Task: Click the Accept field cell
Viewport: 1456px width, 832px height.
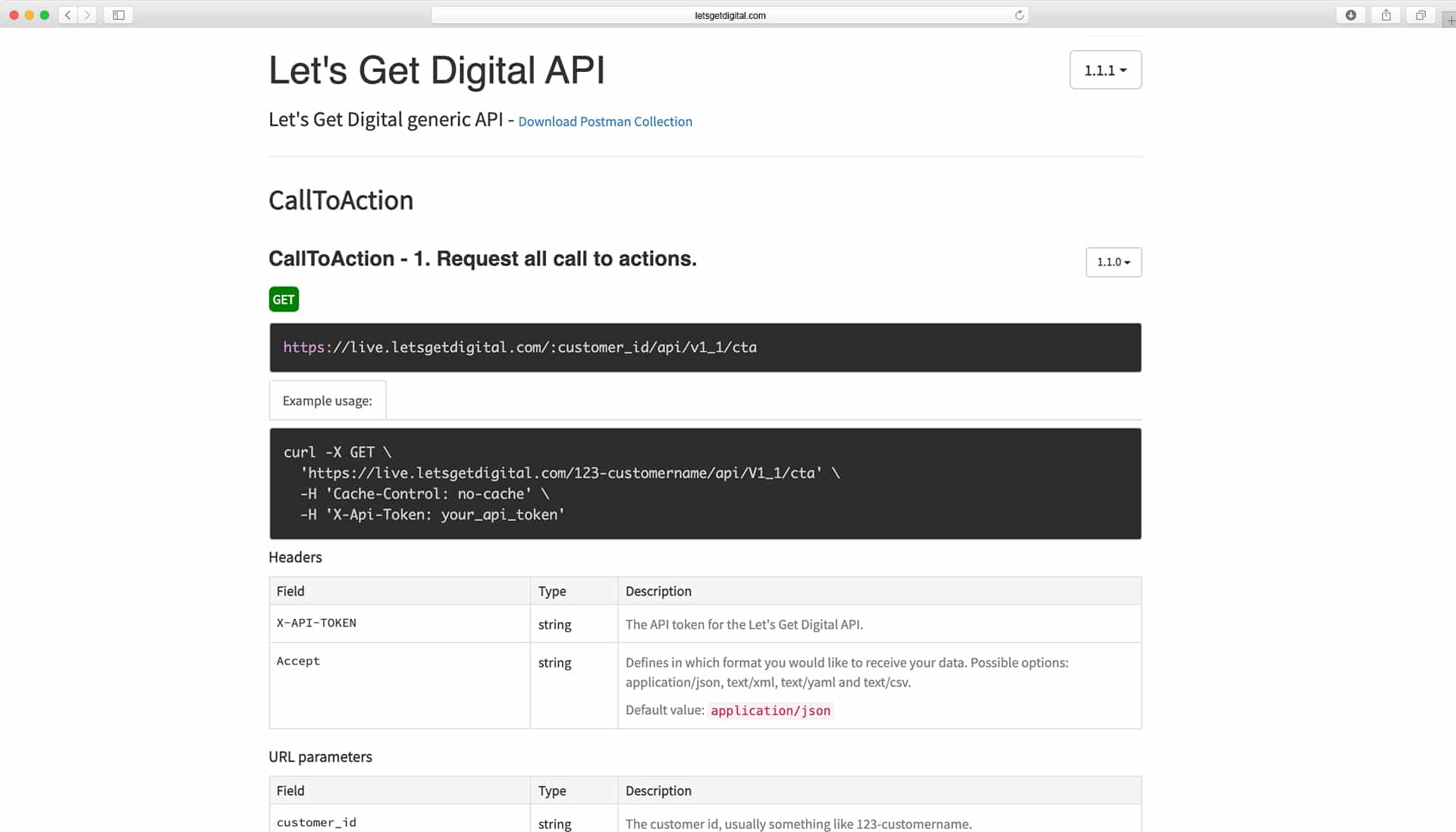Action: [400, 686]
